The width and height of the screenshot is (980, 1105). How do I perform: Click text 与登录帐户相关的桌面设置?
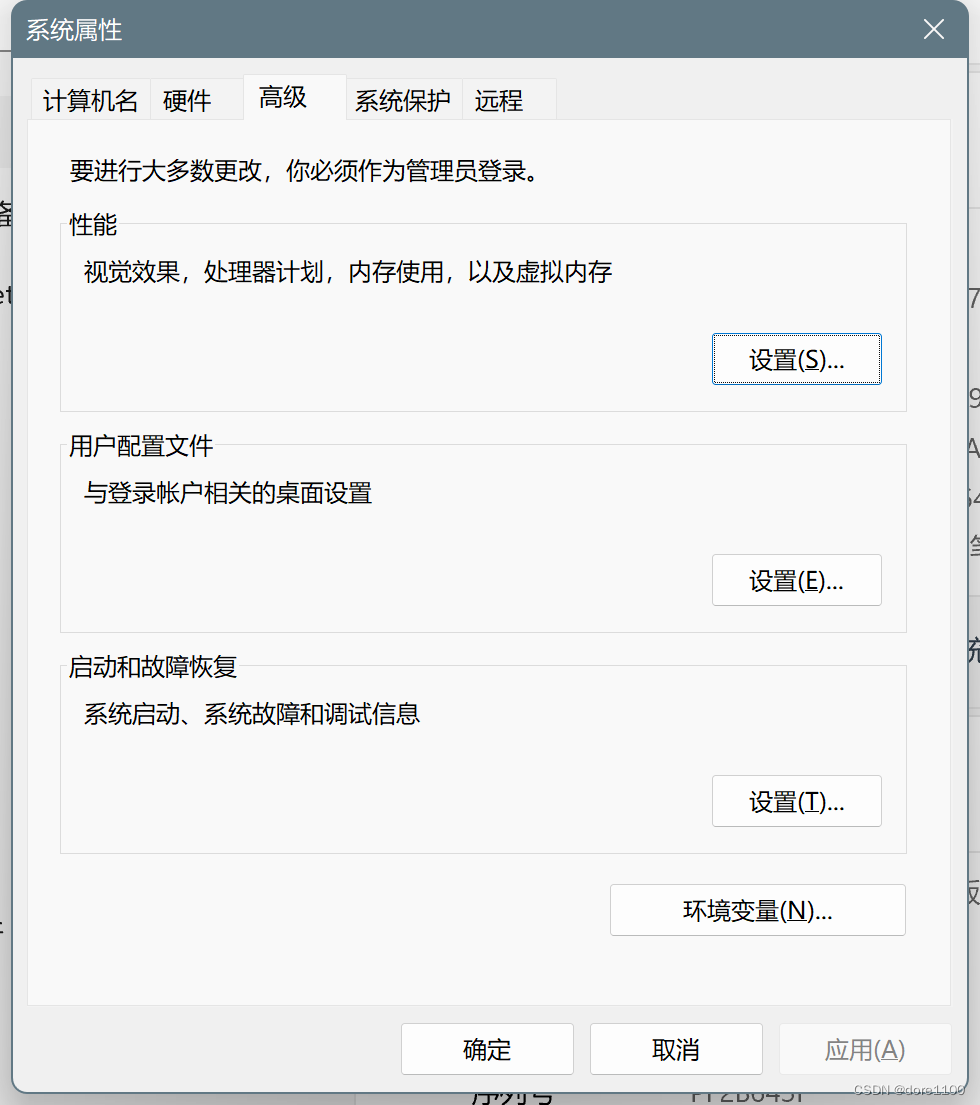click(x=228, y=493)
